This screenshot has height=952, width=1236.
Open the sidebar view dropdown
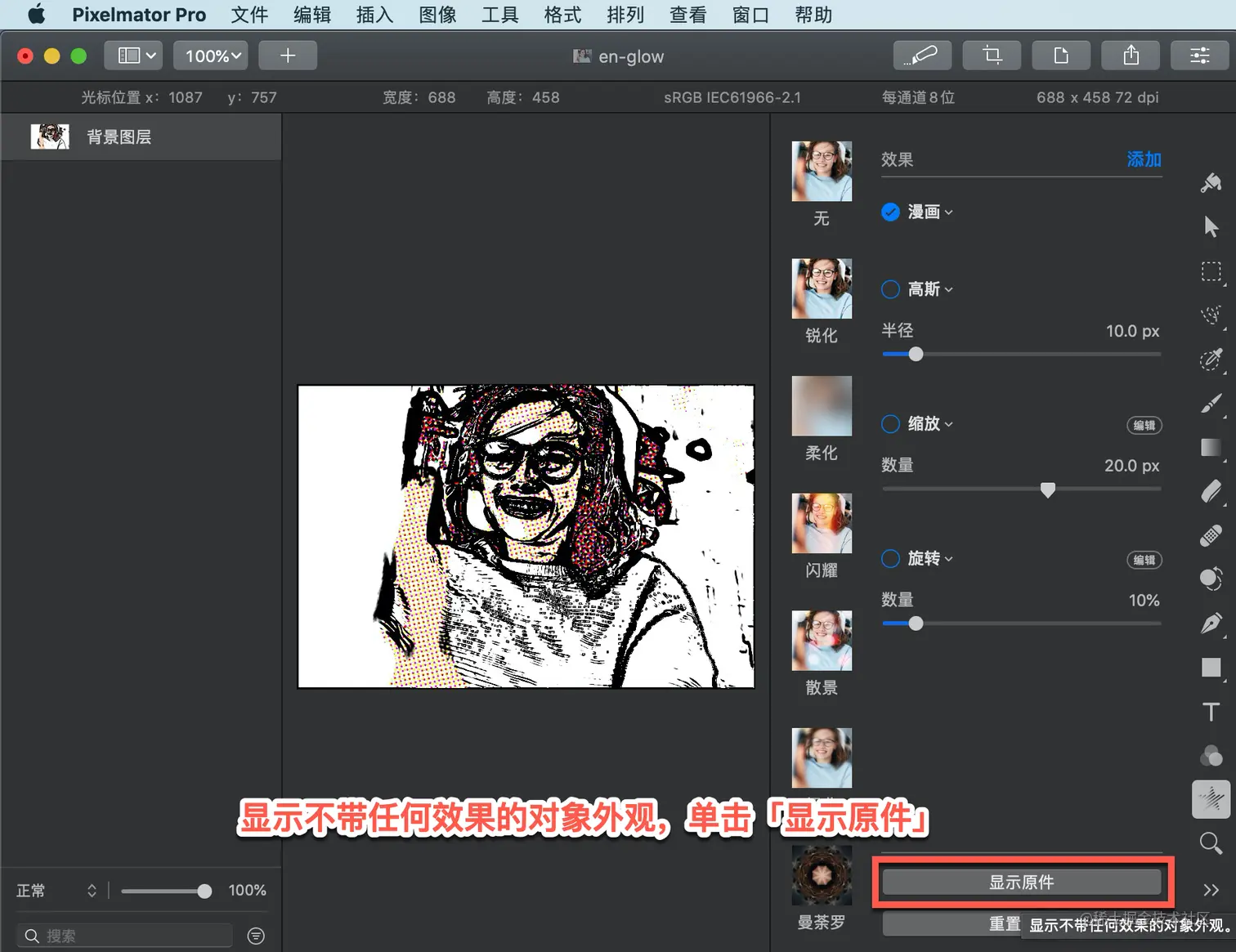click(133, 56)
